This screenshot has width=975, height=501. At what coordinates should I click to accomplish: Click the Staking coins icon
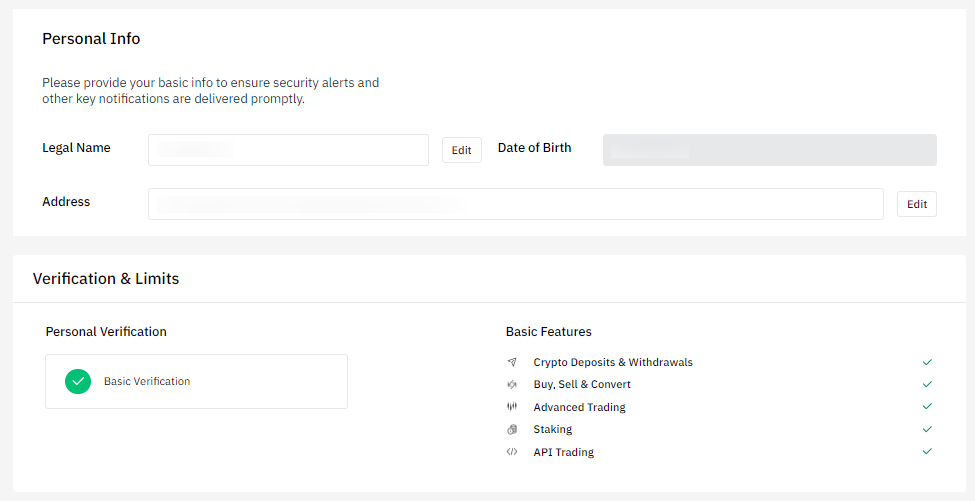point(512,429)
